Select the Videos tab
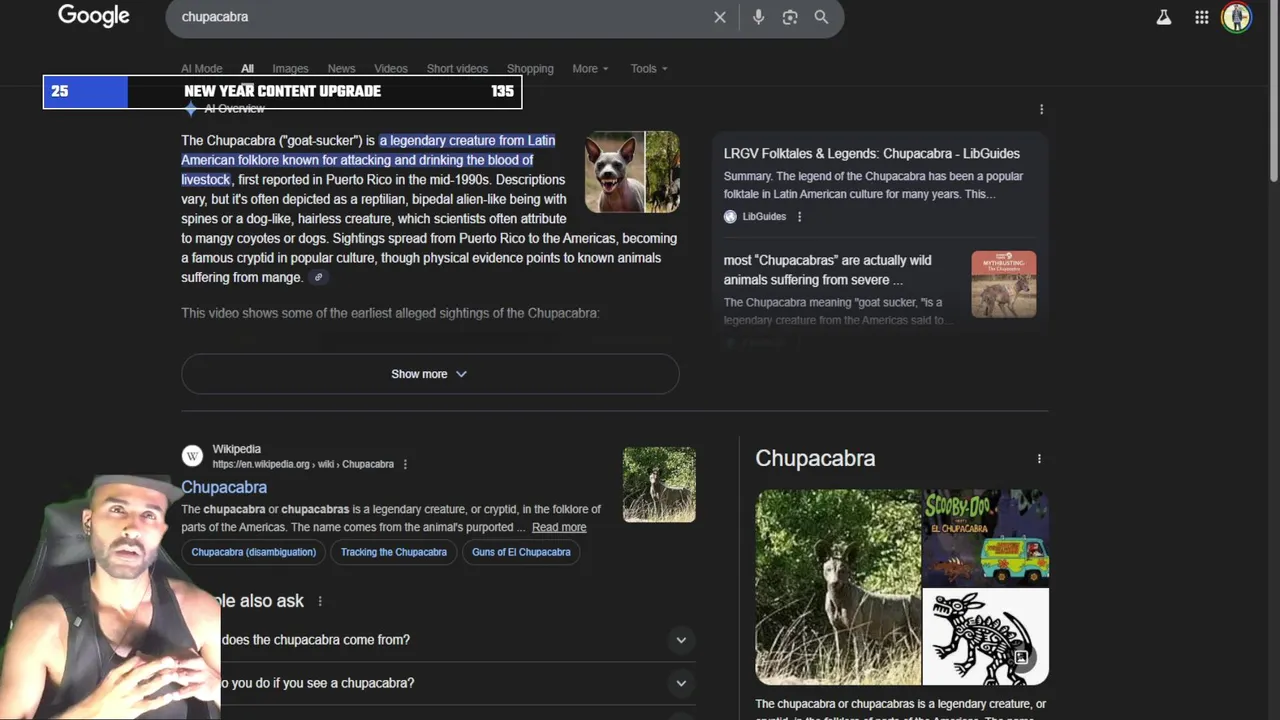This screenshot has height=720, width=1280. click(x=391, y=69)
